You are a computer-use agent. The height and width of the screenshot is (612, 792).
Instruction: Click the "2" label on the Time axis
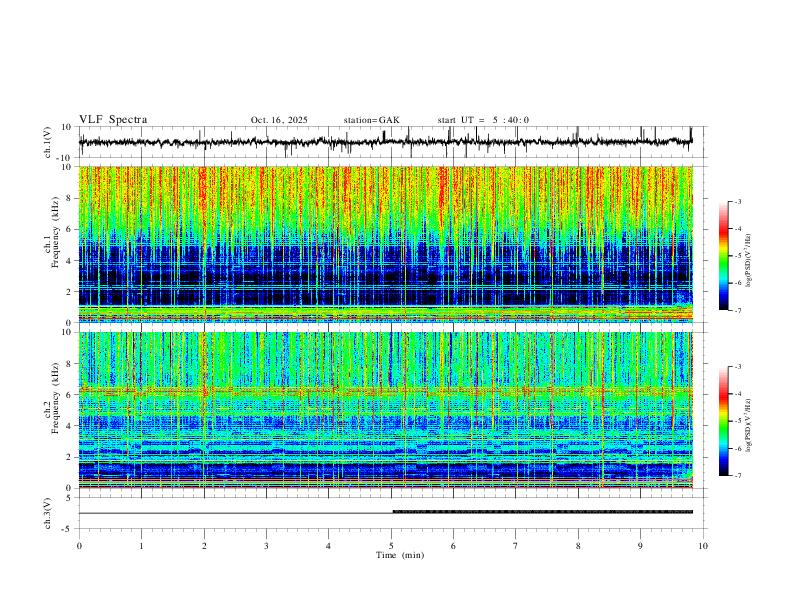tap(204, 546)
